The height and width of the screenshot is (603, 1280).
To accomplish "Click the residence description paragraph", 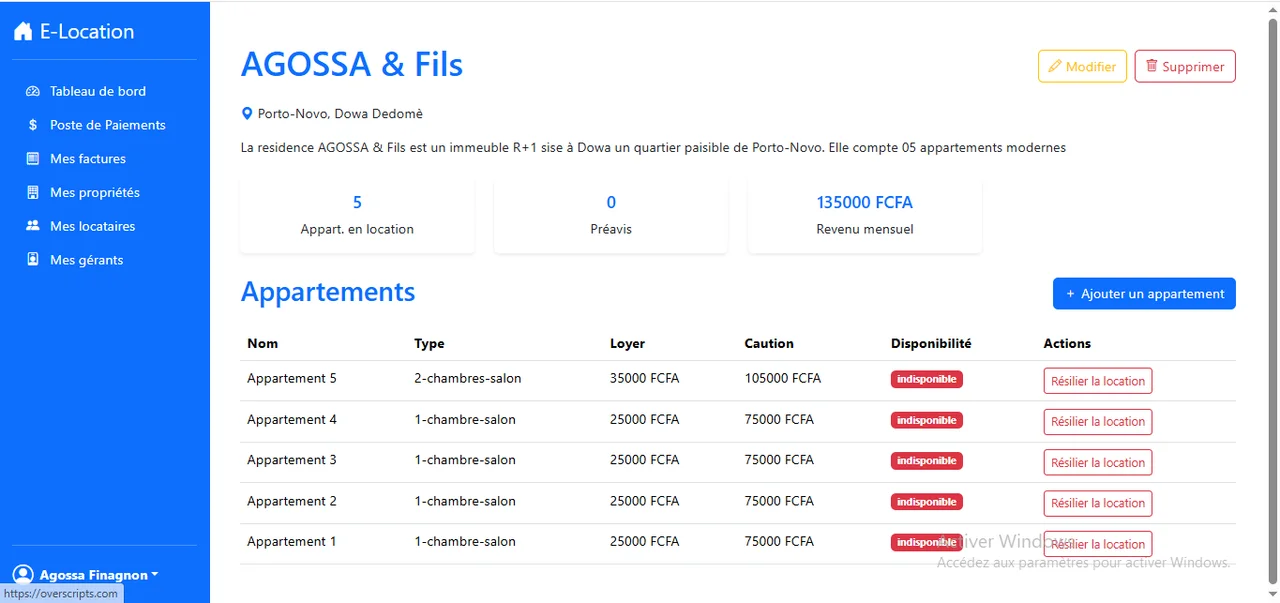I will pos(653,148).
